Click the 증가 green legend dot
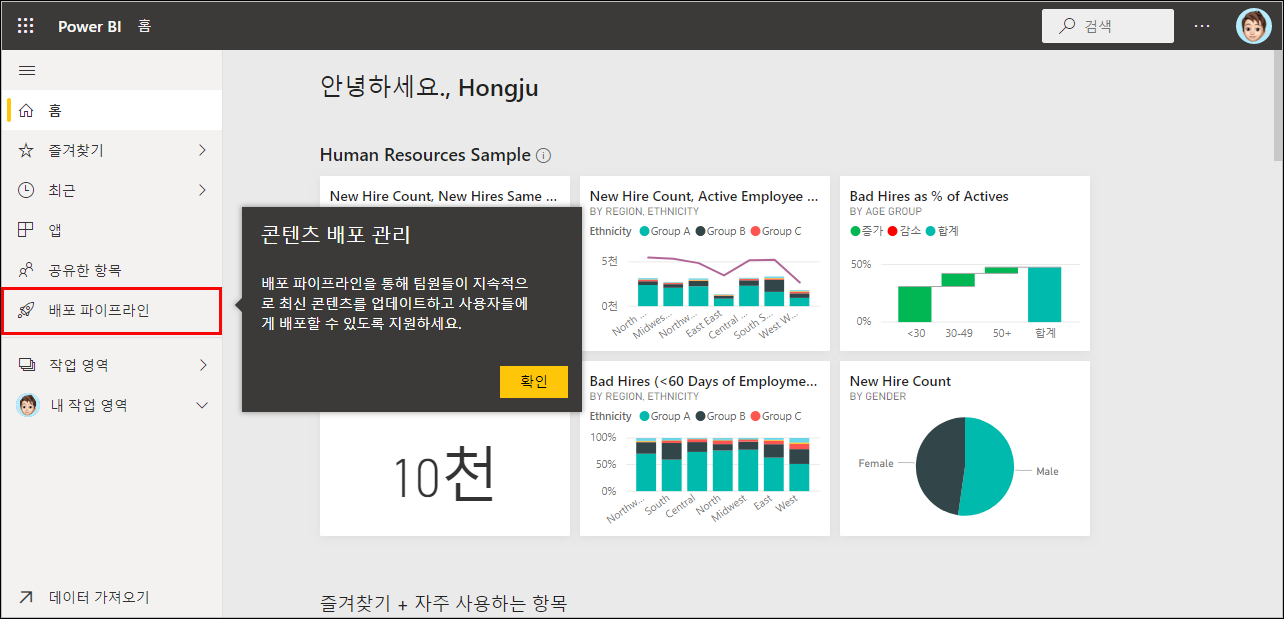Image resolution: width=1284 pixels, height=619 pixels. 855,231
